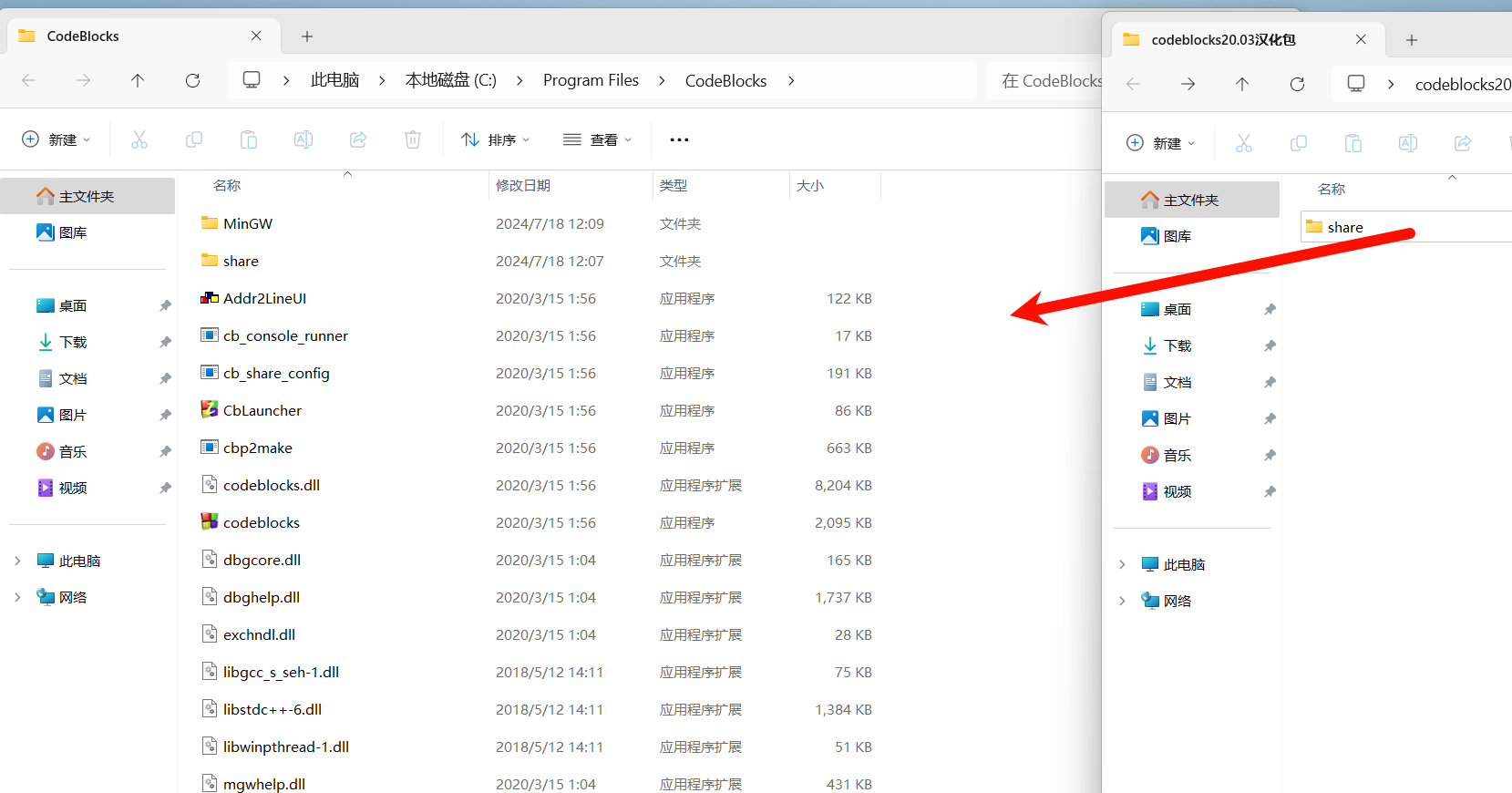Click Program Files breadcrumb
This screenshot has width=1512, height=793.
pos(591,80)
